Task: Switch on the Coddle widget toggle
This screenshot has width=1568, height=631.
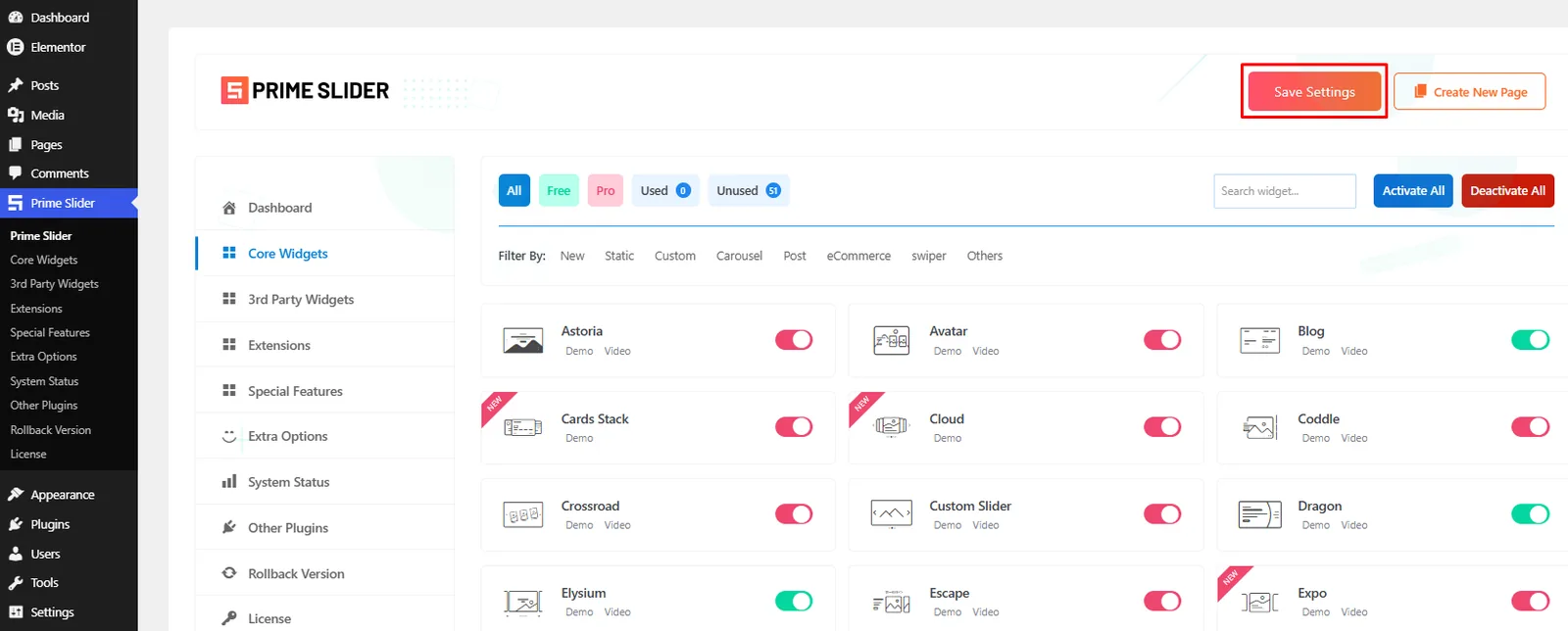Action: coord(1530,427)
